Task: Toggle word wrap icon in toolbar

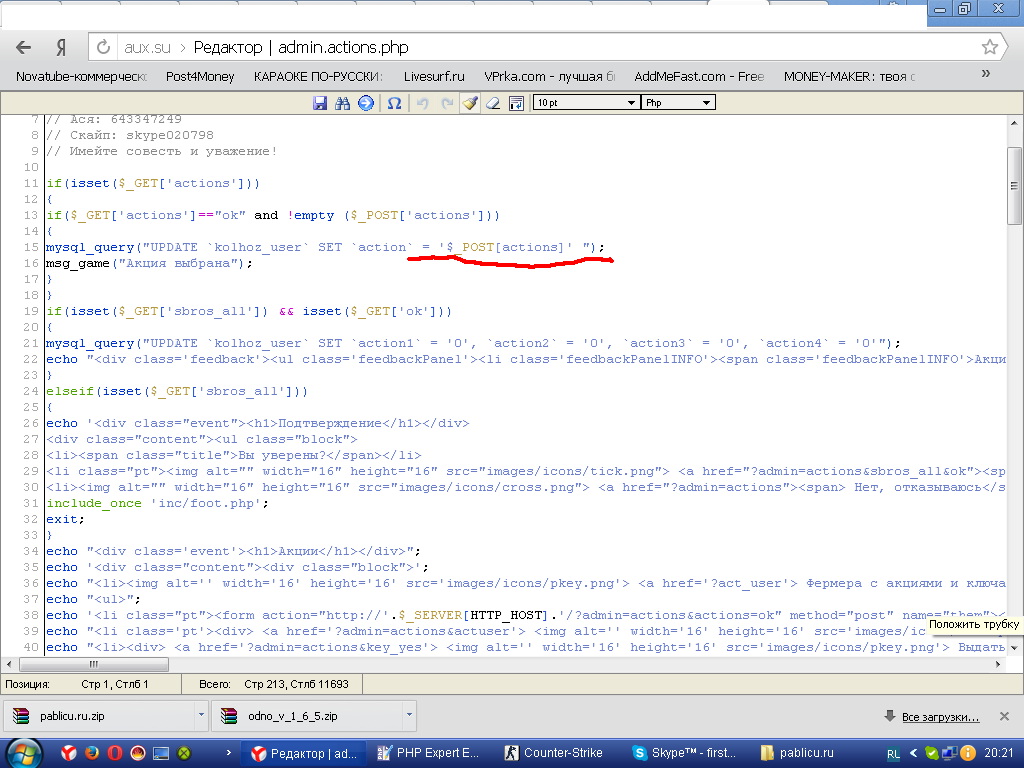Action: click(x=517, y=103)
